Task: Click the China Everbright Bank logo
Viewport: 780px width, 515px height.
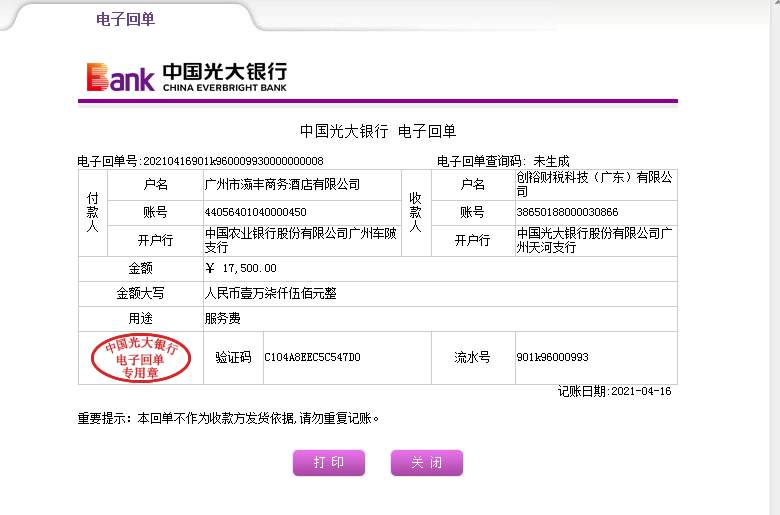Action: click(x=187, y=77)
